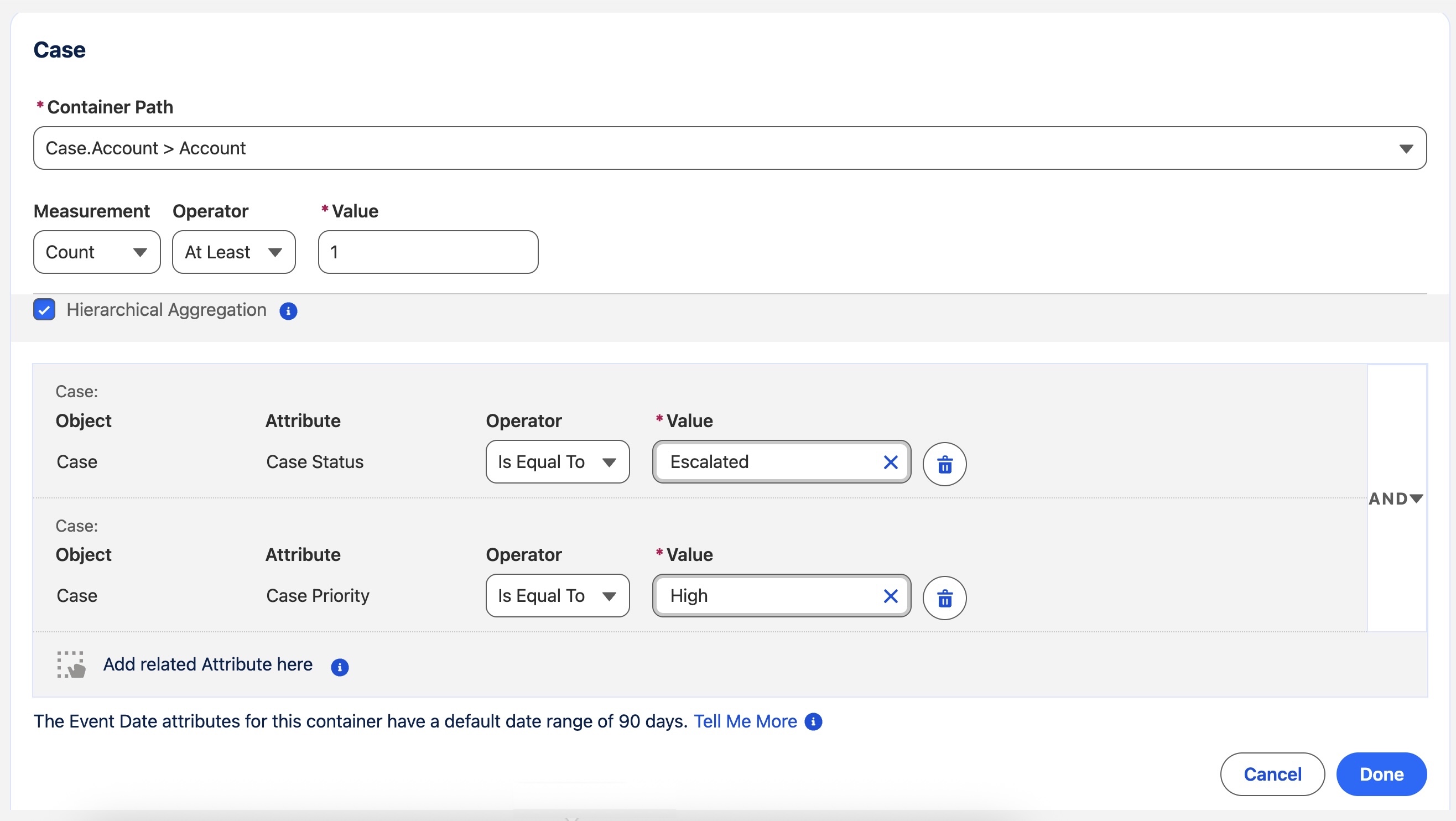Disable Hierarchical Aggregation

[44, 309]
